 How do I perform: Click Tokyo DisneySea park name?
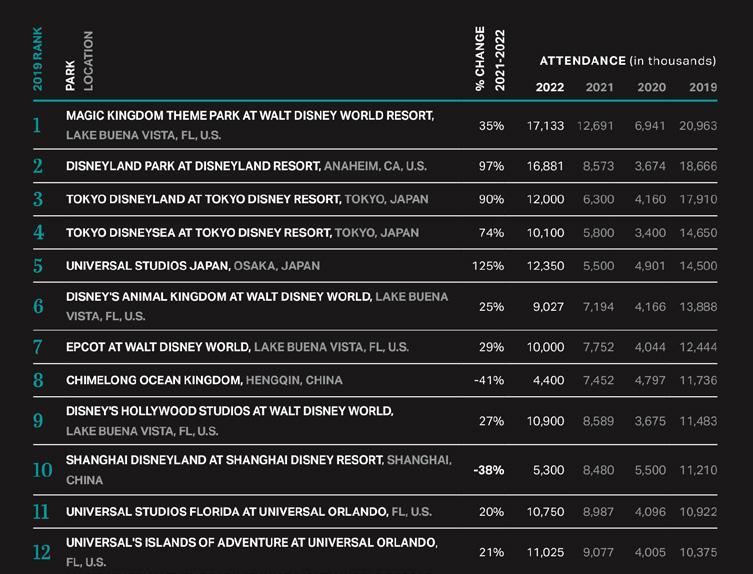[198, 232]
